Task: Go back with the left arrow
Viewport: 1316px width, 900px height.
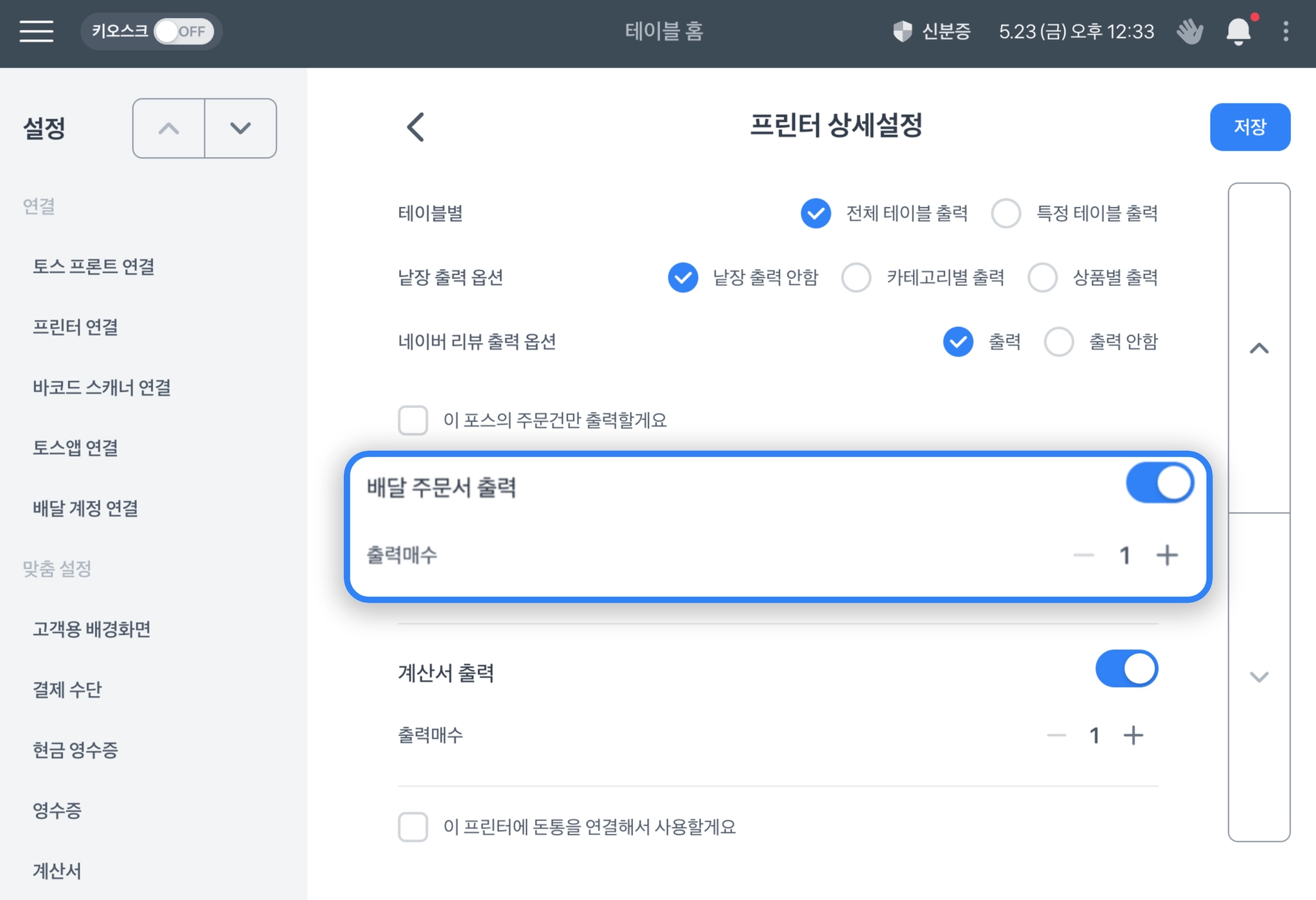Action: (416, 127)
